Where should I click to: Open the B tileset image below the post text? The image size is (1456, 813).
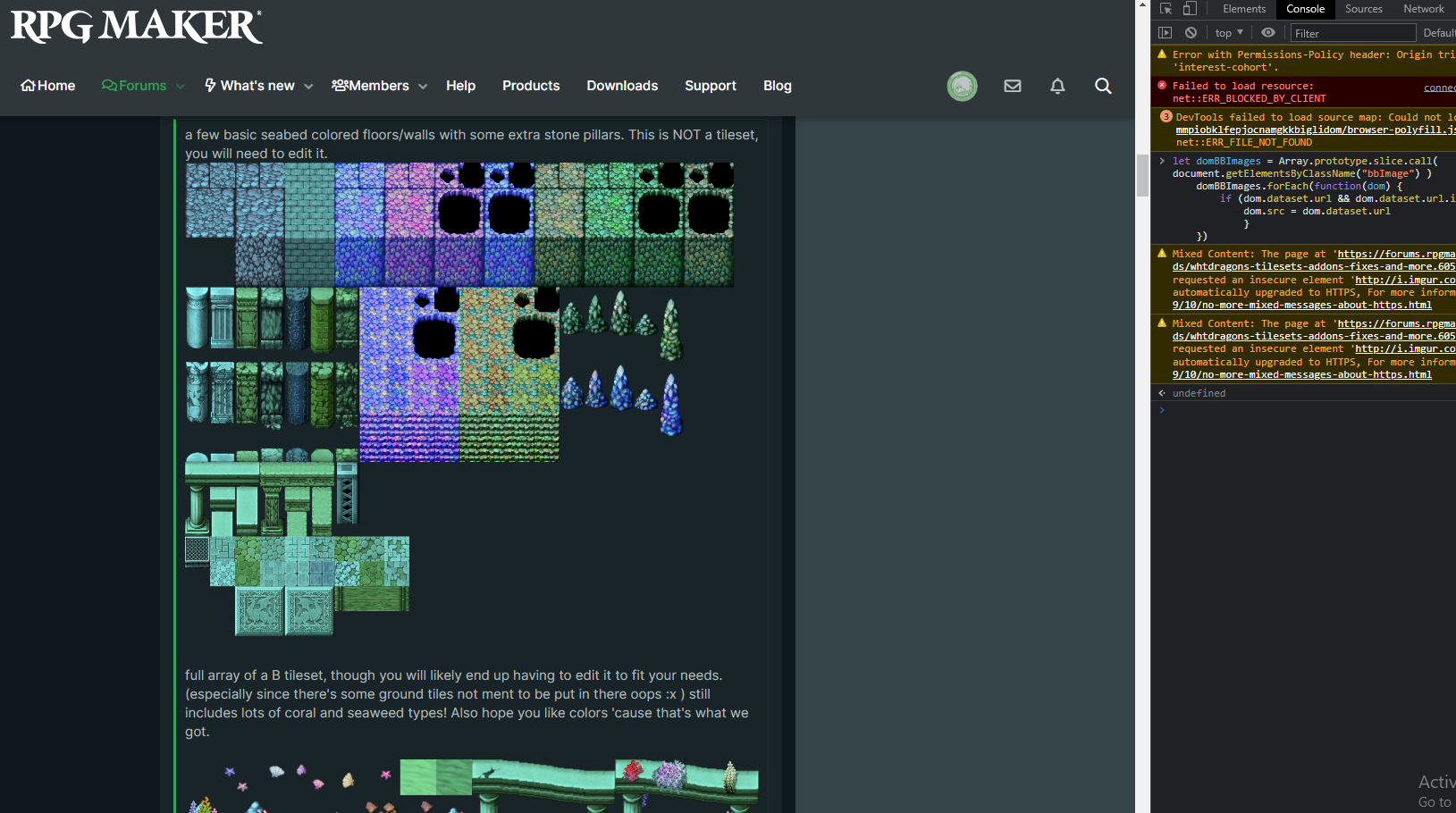(x=472, y=785)
